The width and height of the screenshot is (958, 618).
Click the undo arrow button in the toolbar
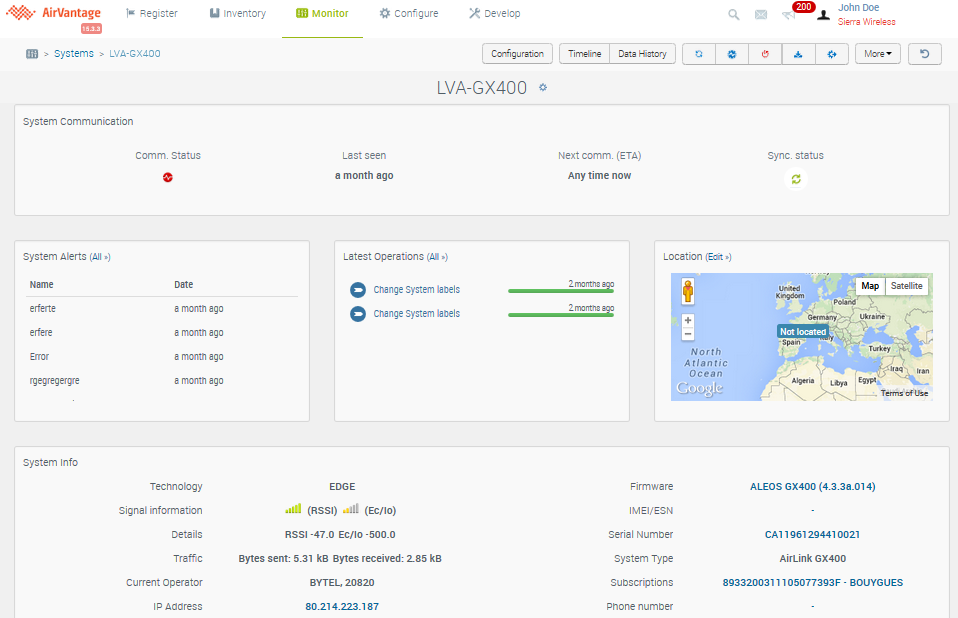pyautogui.click(x=924, y=54)
